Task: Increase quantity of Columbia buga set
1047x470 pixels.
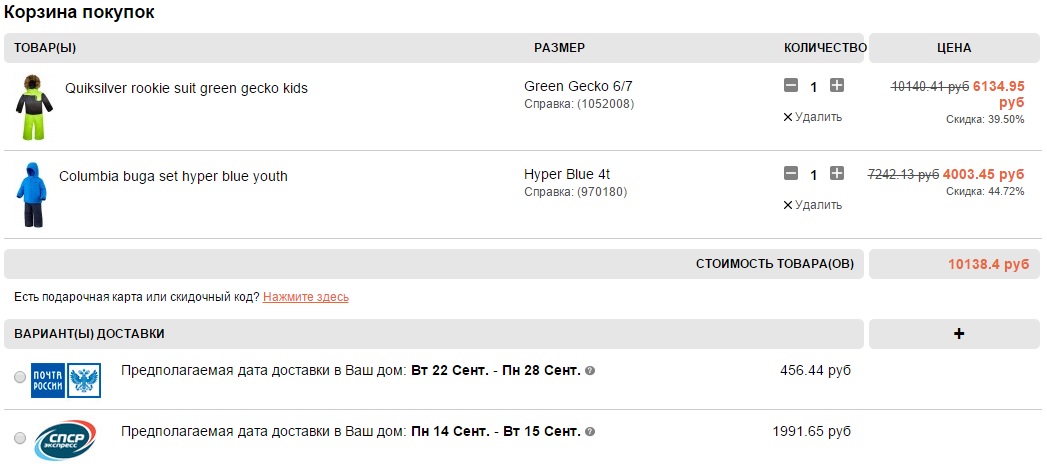Action: [837, 174]
